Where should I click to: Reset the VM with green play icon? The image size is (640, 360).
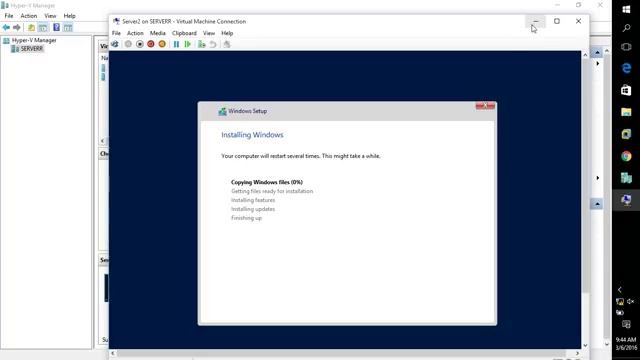(188, 44)
